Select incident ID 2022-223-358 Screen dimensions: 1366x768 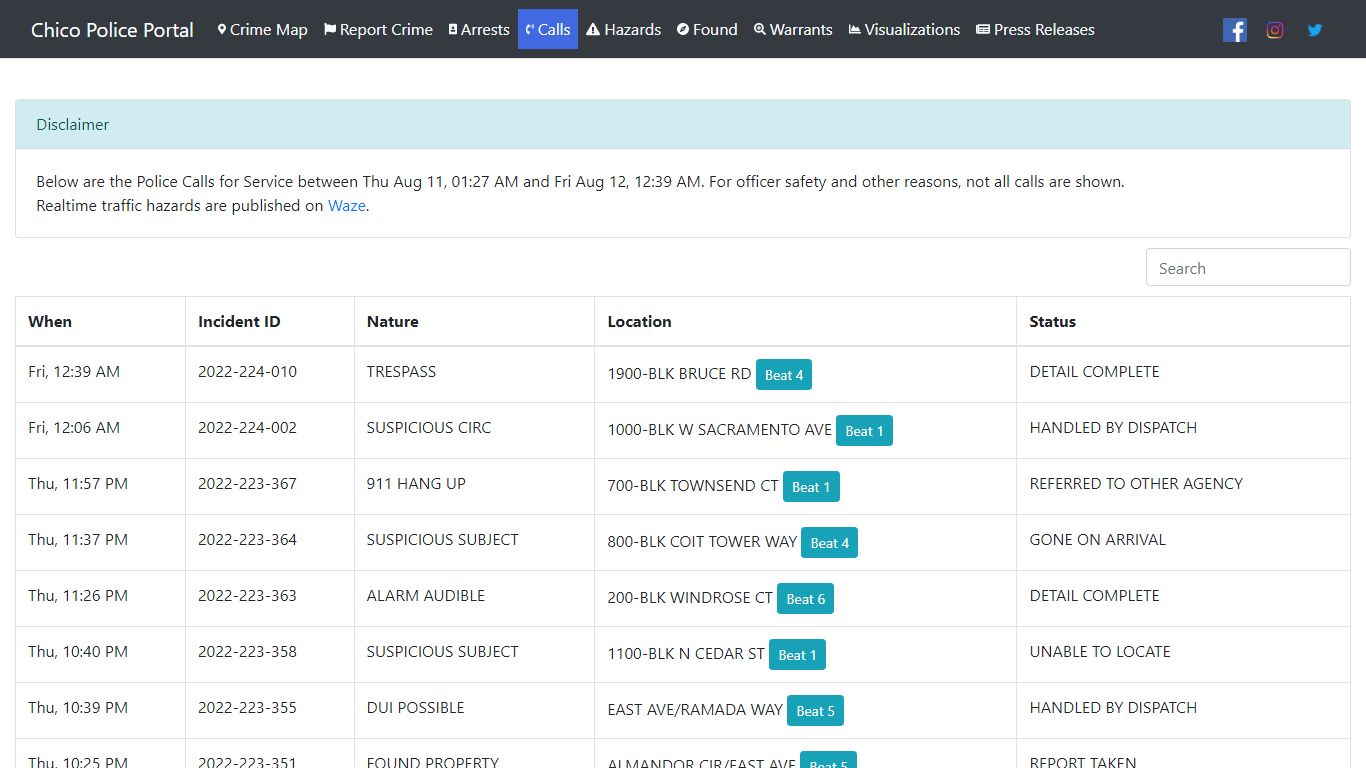[x=247, y=652]
